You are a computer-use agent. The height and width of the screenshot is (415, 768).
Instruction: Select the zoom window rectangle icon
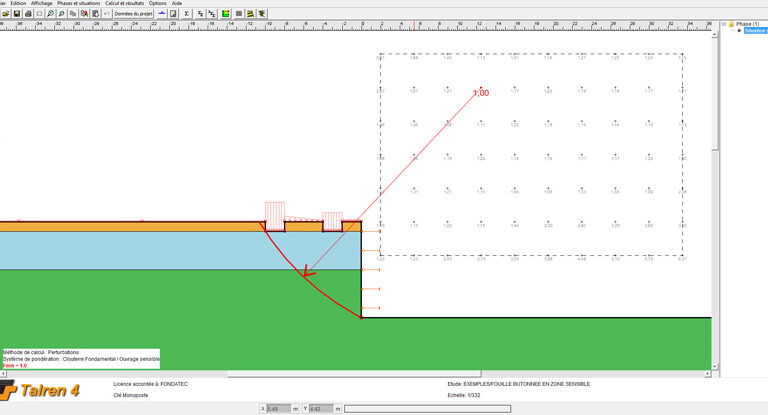coord(39,14)
